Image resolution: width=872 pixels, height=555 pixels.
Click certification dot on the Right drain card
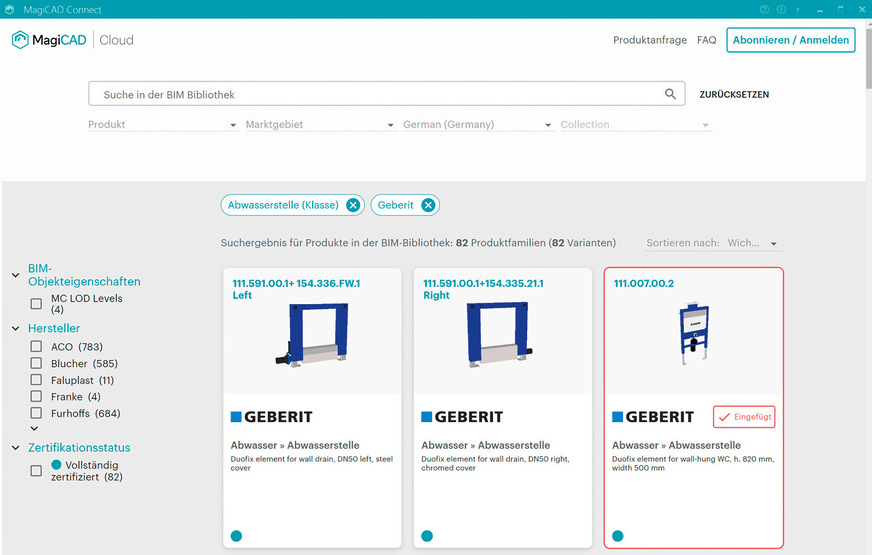(427, 536)
